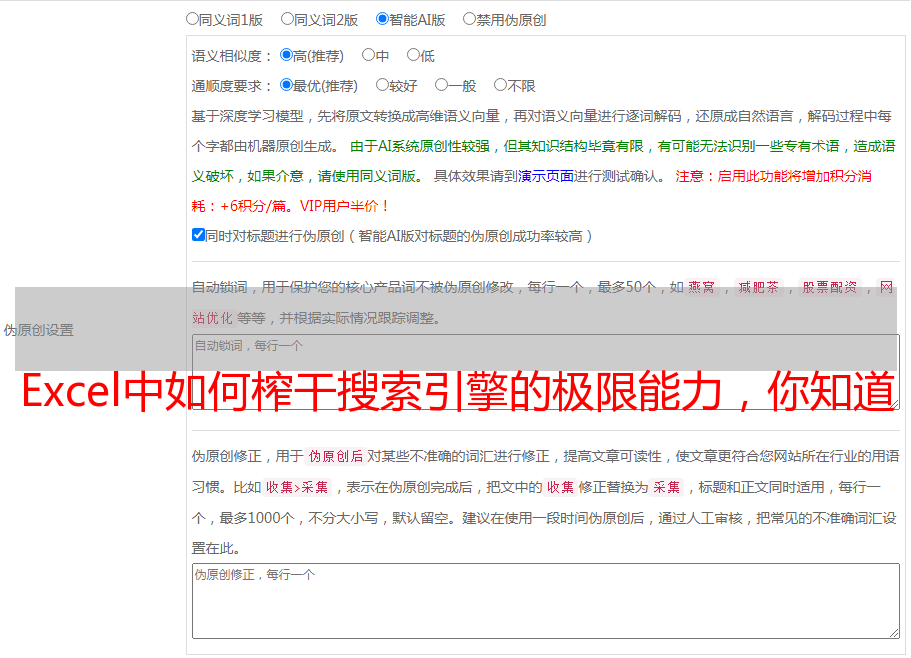The image size is (911, 658).
Task: Click the 语义相似度 label
Action: (232, 56)
